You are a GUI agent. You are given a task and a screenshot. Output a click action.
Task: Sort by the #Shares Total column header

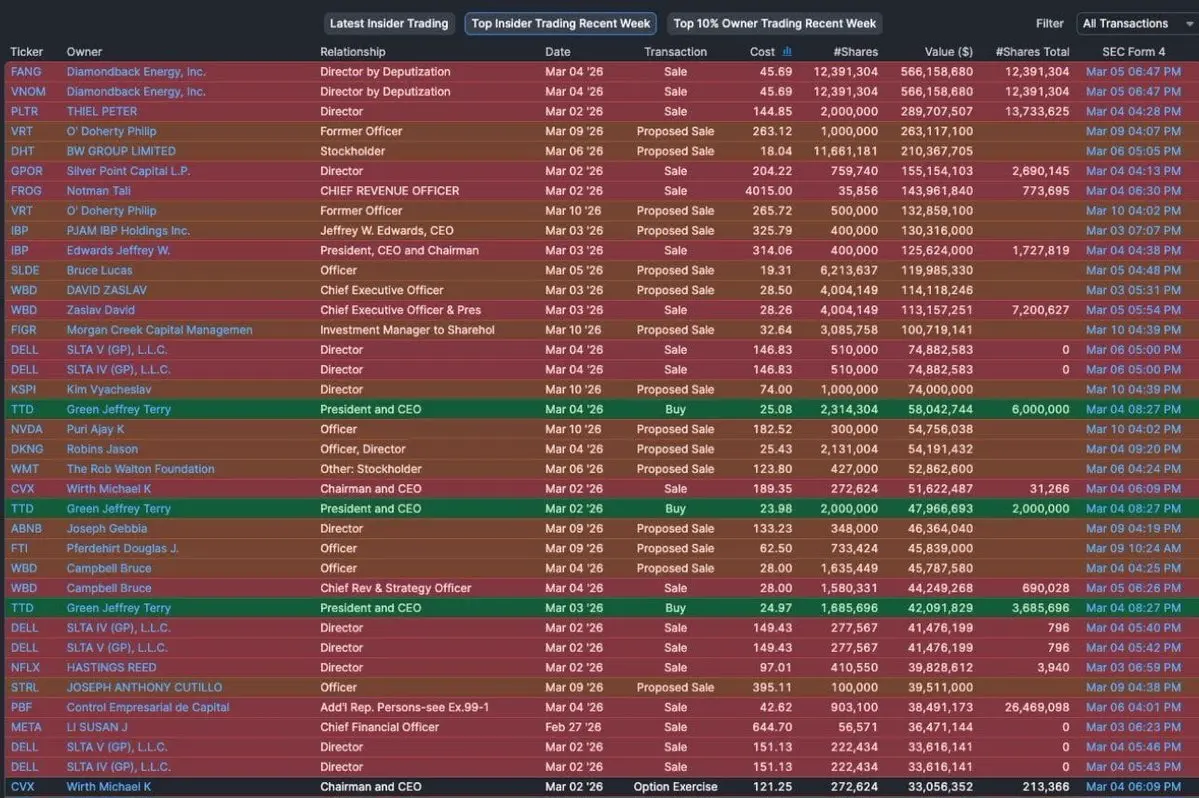[1032, 52]
